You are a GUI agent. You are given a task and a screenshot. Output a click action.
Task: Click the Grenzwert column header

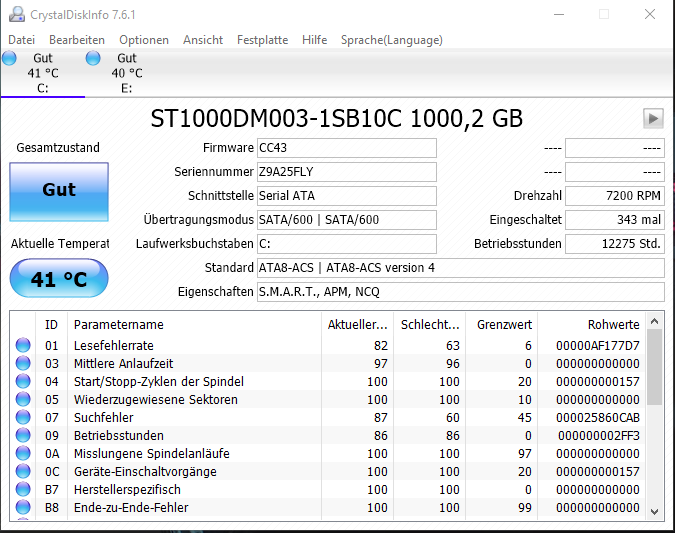(502, 325)
